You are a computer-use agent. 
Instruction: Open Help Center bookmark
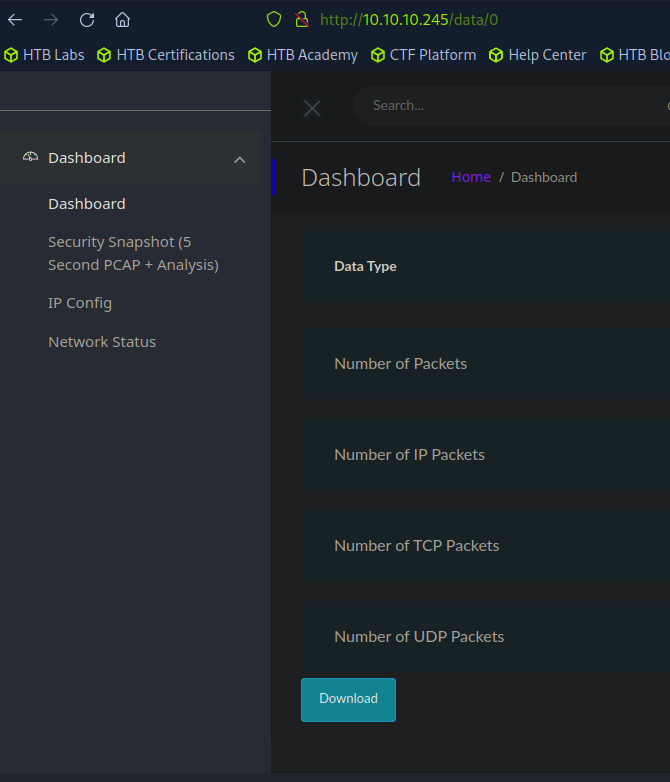click(540, 55)
